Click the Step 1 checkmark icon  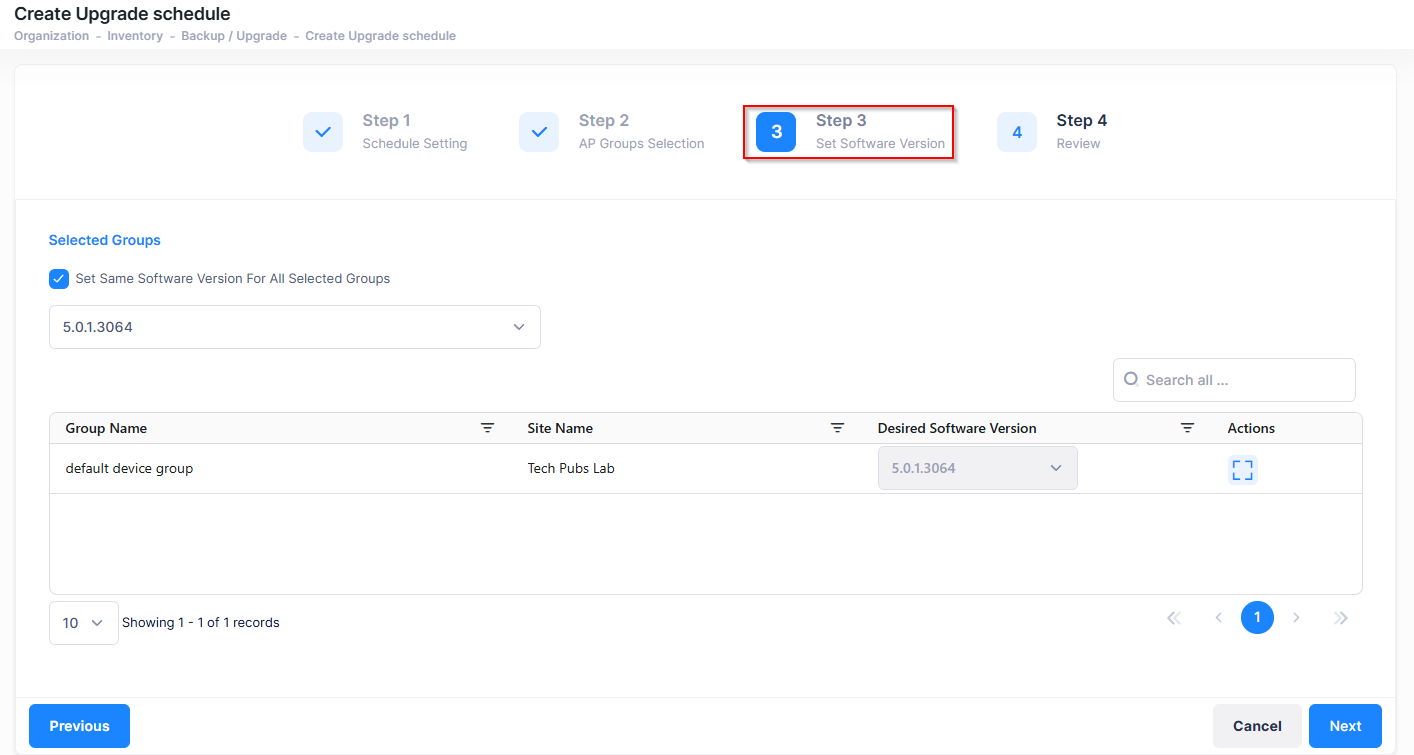point(323,132)
